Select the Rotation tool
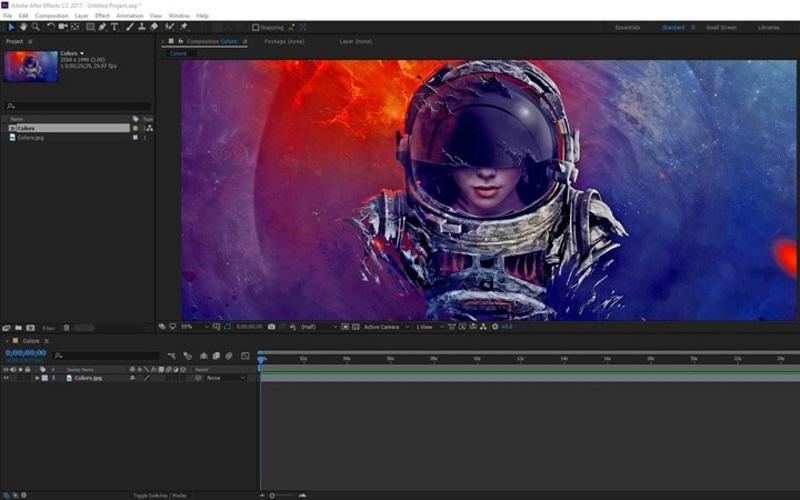Screen dimensions: 800x500 (x=51, y=27)
